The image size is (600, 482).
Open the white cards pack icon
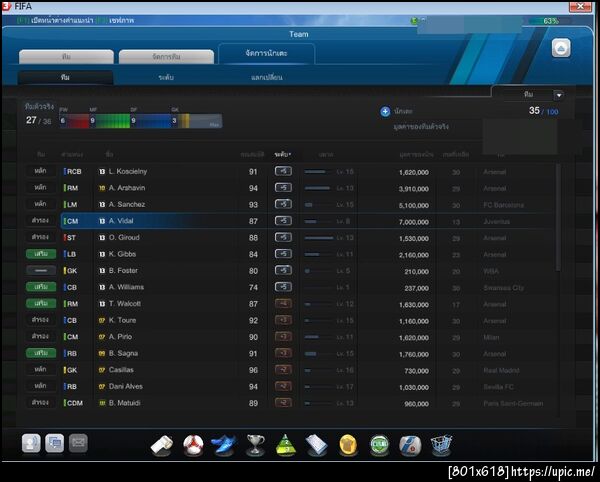tap(316, 445)
